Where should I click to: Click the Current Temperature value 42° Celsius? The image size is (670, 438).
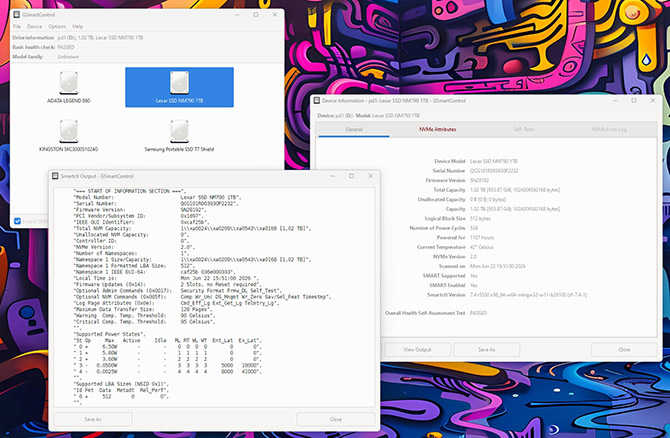(482, 247)
